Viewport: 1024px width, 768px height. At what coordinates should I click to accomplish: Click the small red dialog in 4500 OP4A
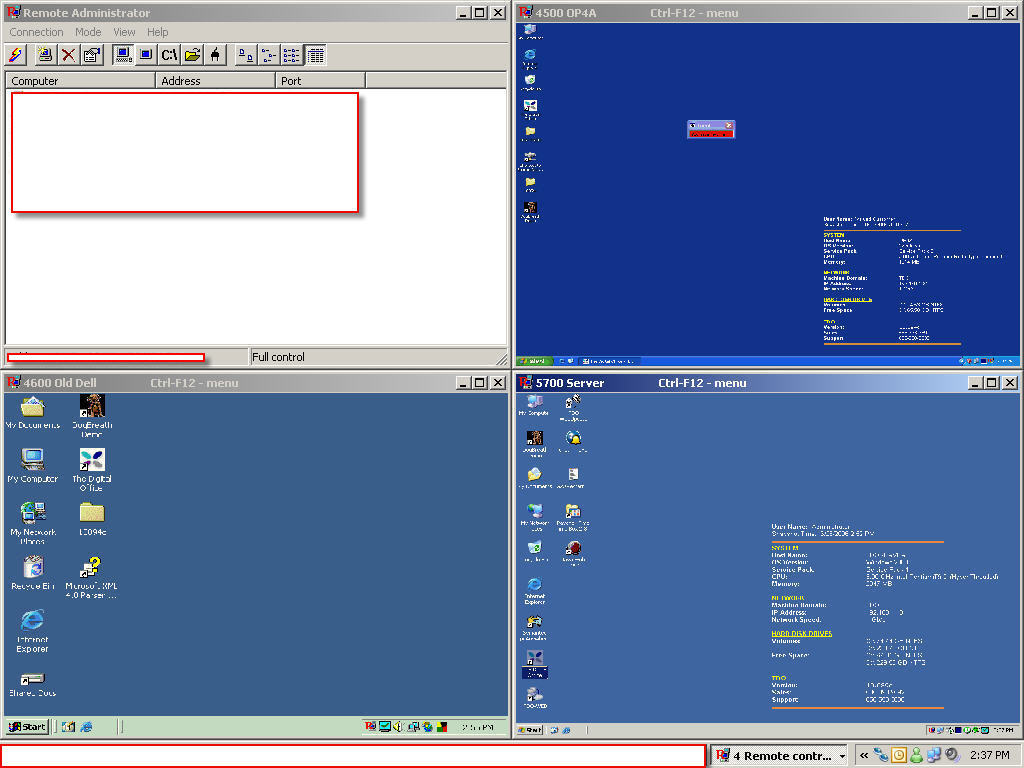coord(711,129)
